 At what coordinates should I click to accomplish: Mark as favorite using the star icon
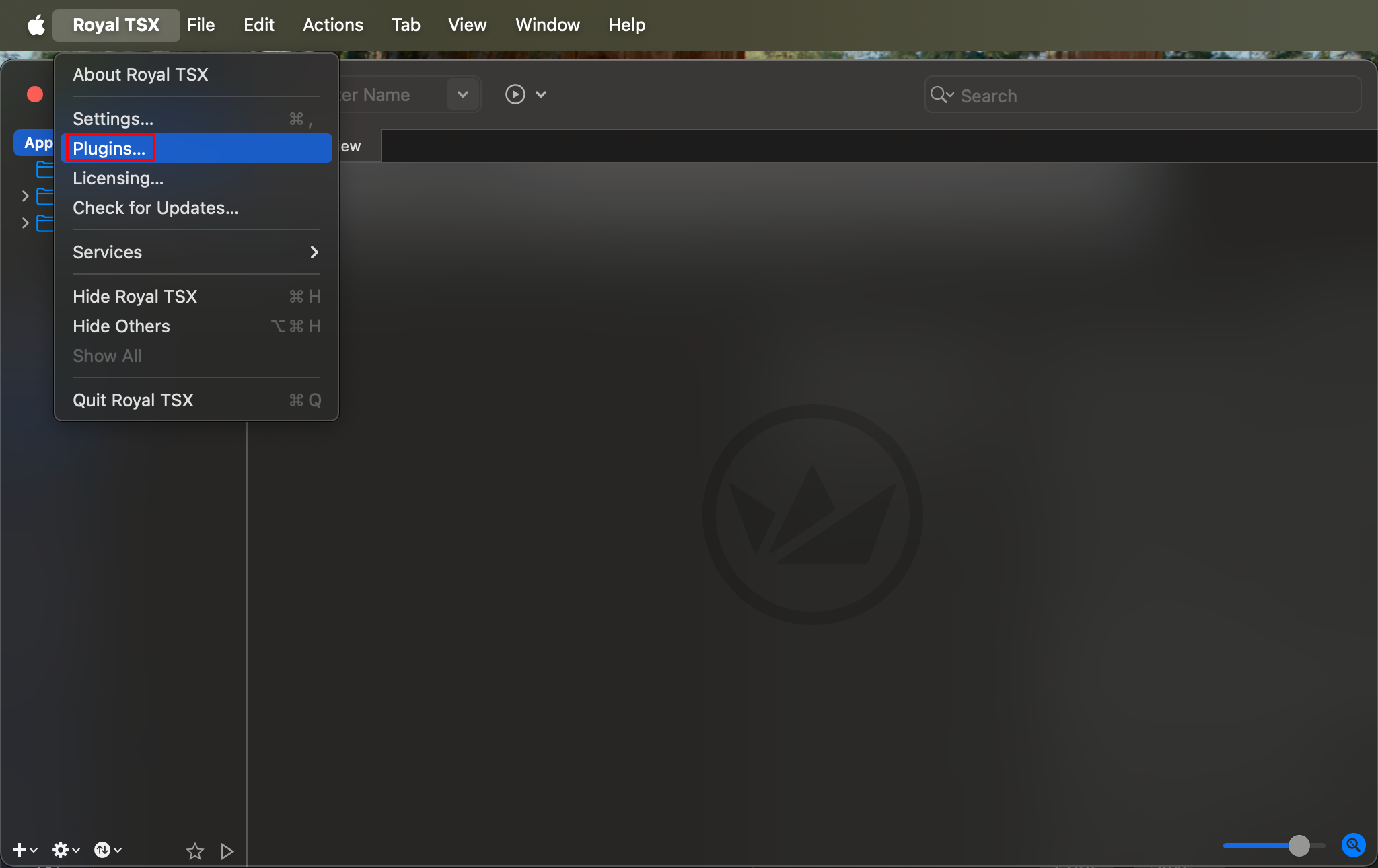194,851
